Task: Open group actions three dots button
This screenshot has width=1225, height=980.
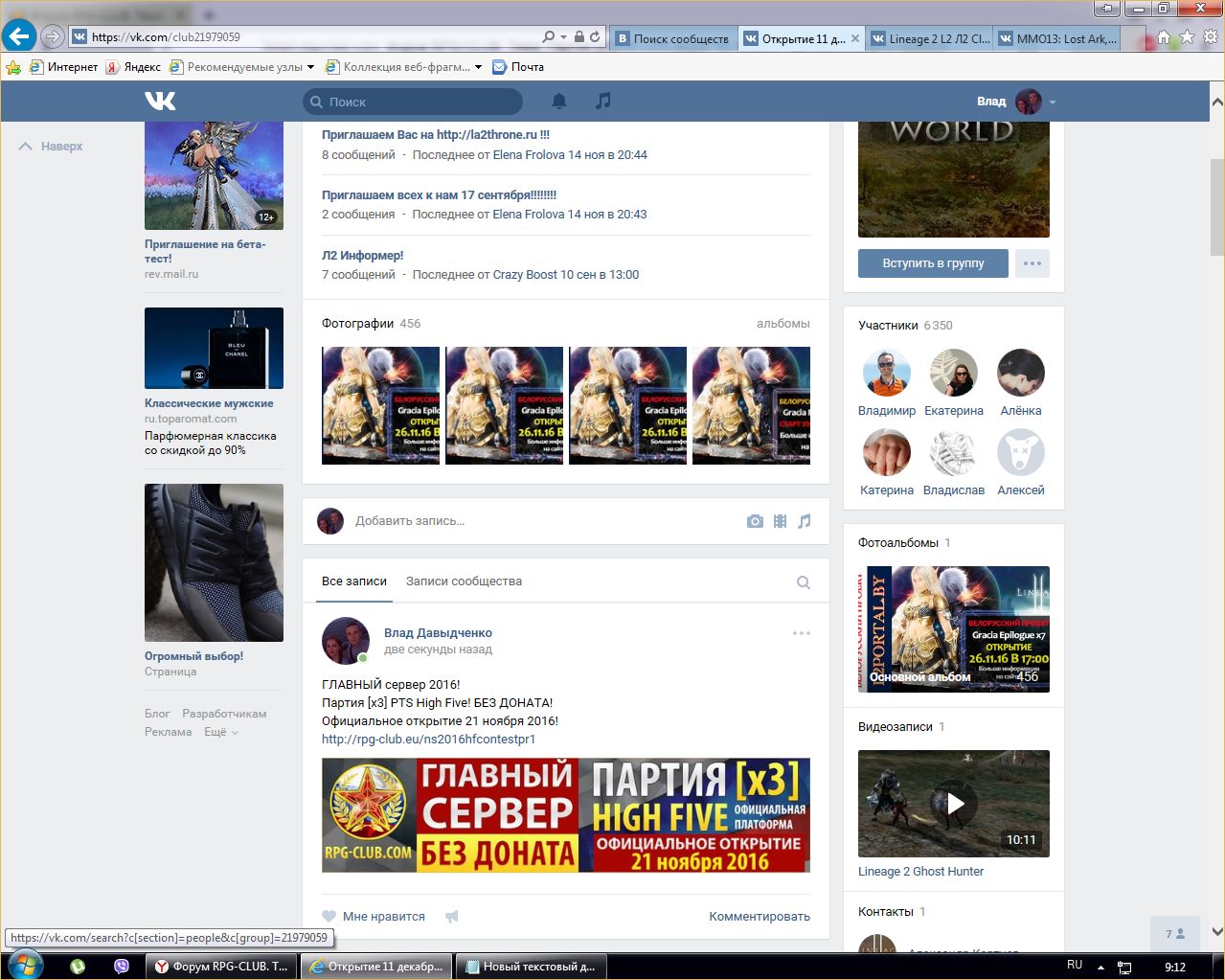Action: pyautogui.click(x=1032, y=263)
